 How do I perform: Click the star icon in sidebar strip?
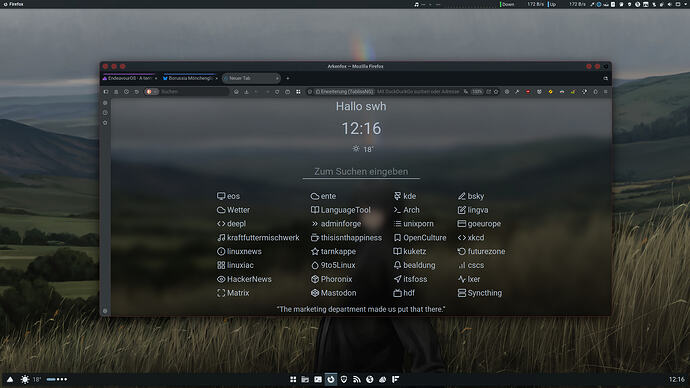pyautogui.click(x=105, y=123)
